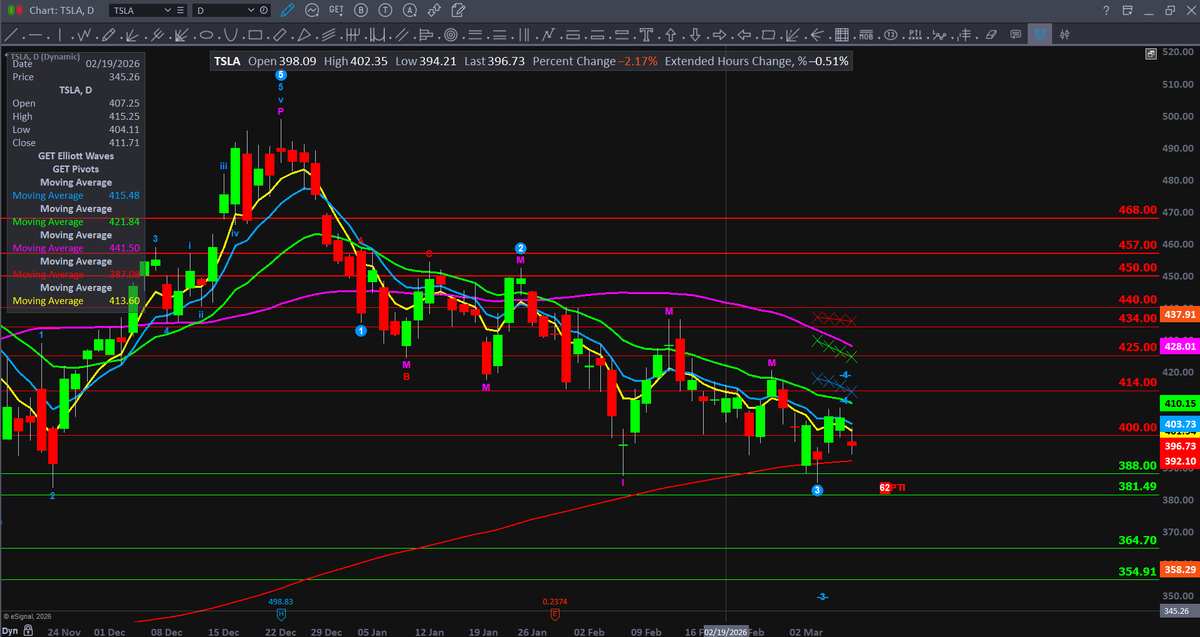This screenshot has width=1200, height=637.
Task: Select the upright rectangle drawing tool
Action: click(x=255, y=35)
